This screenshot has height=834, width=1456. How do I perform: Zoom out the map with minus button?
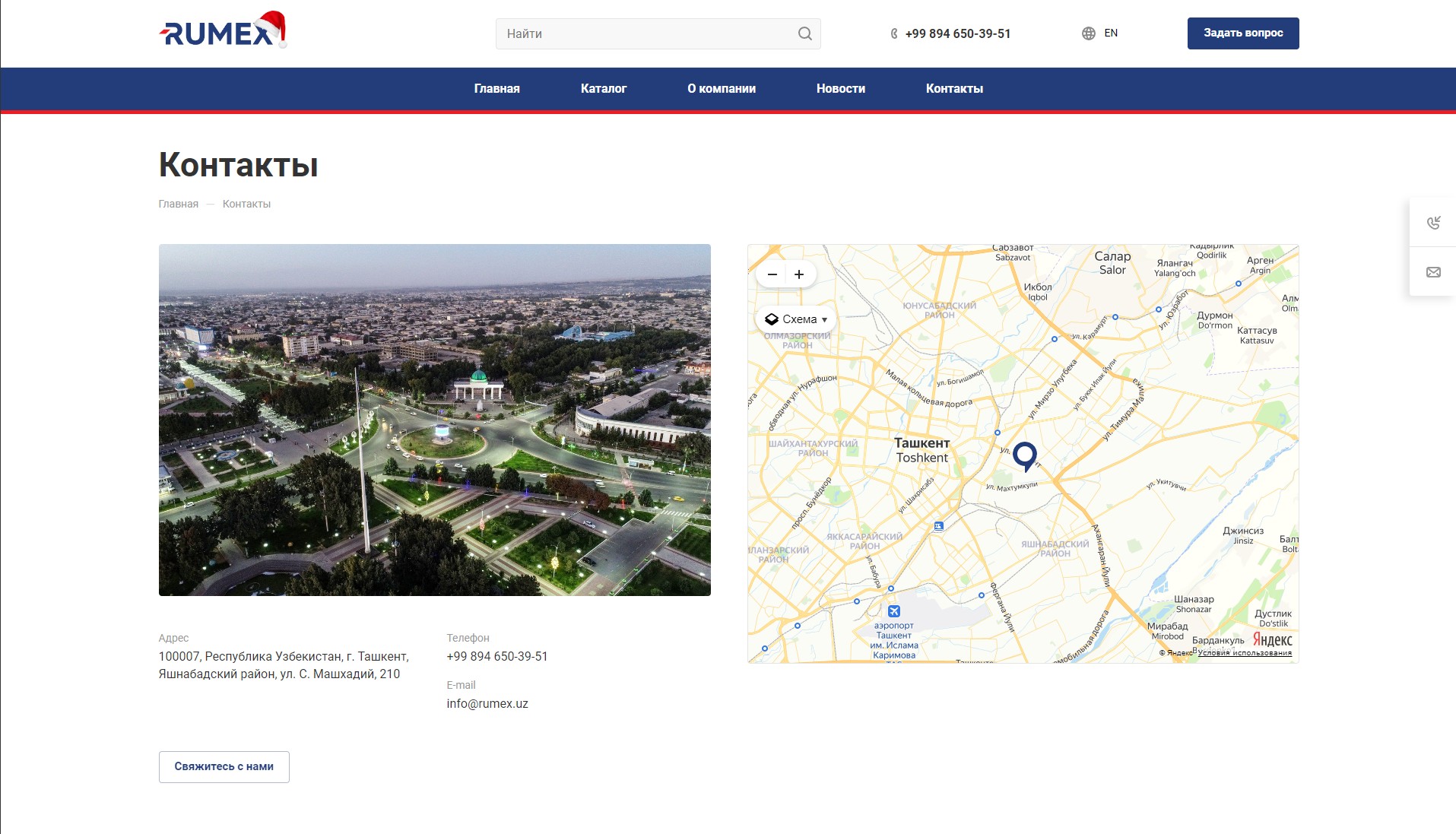(x=772, y=274)
